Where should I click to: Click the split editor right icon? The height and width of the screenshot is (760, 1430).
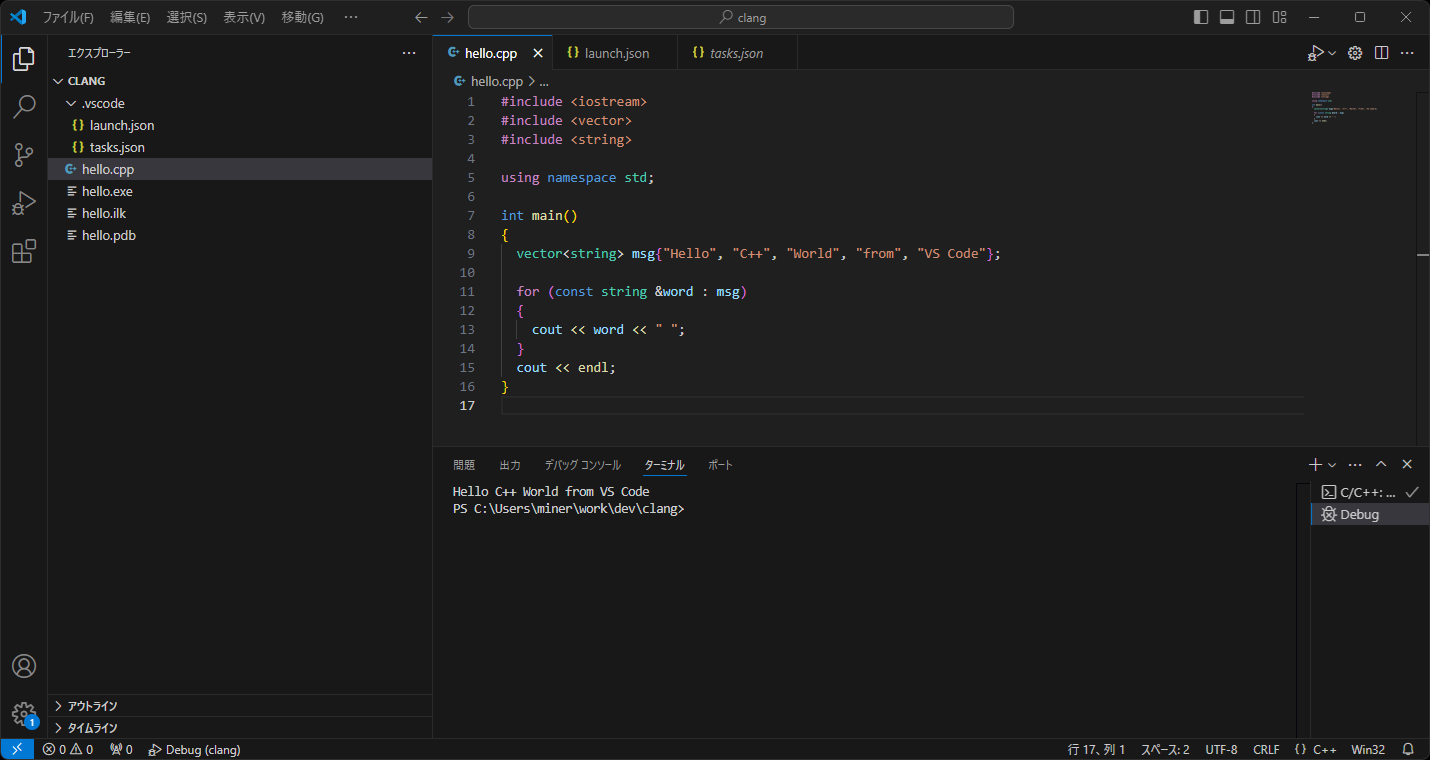tap(1381, 53)
